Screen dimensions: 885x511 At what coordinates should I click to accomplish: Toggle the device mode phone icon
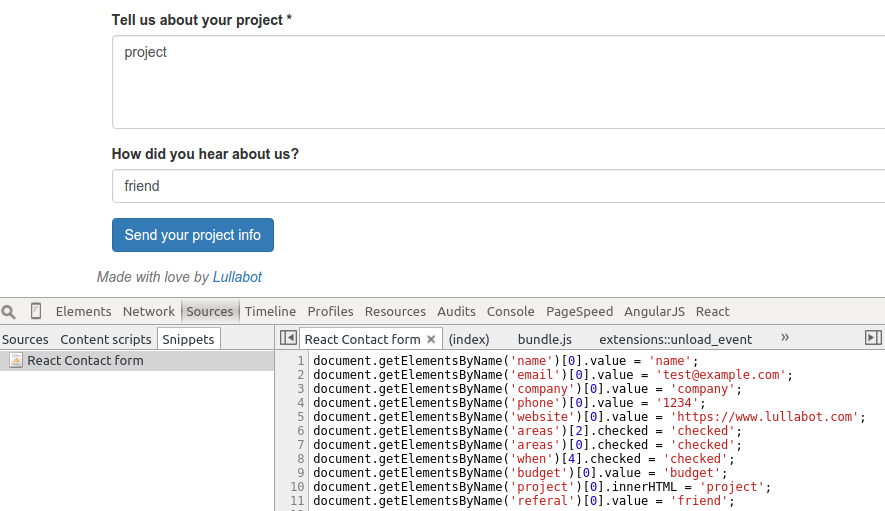(x=36, y=311)
